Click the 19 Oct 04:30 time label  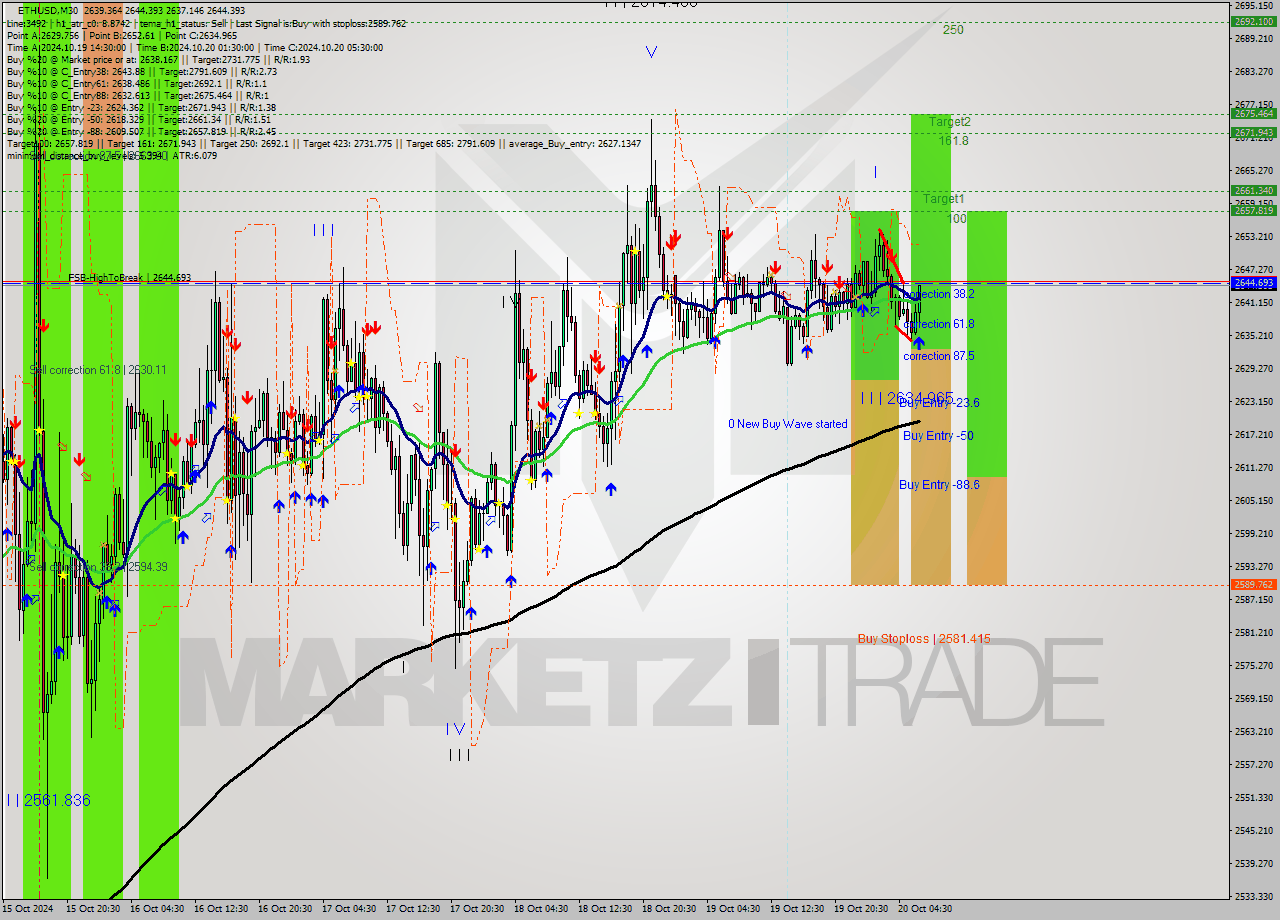735,909
